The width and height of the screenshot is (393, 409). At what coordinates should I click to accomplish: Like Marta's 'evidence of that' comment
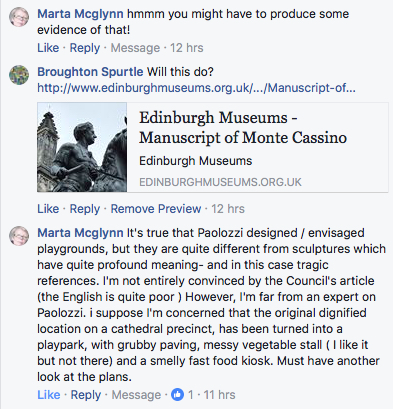[x=48, y=48]
